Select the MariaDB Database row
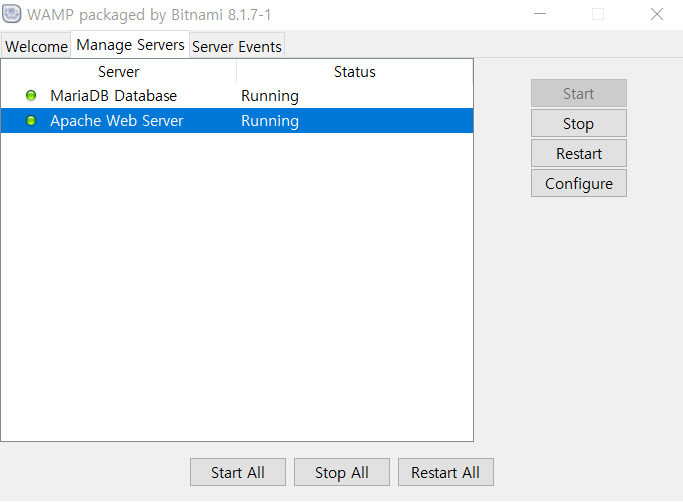The width and height of the screenshot is (683, 502). 237,95
